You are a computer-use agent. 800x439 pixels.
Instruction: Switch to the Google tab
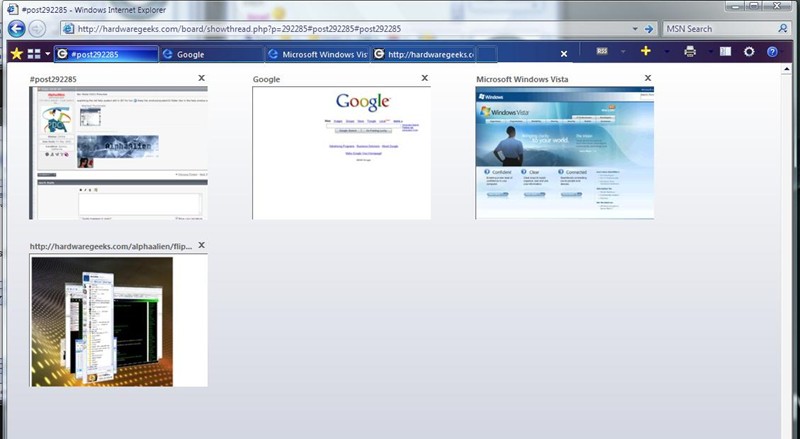pyautogui.click(x=212, y=54)
